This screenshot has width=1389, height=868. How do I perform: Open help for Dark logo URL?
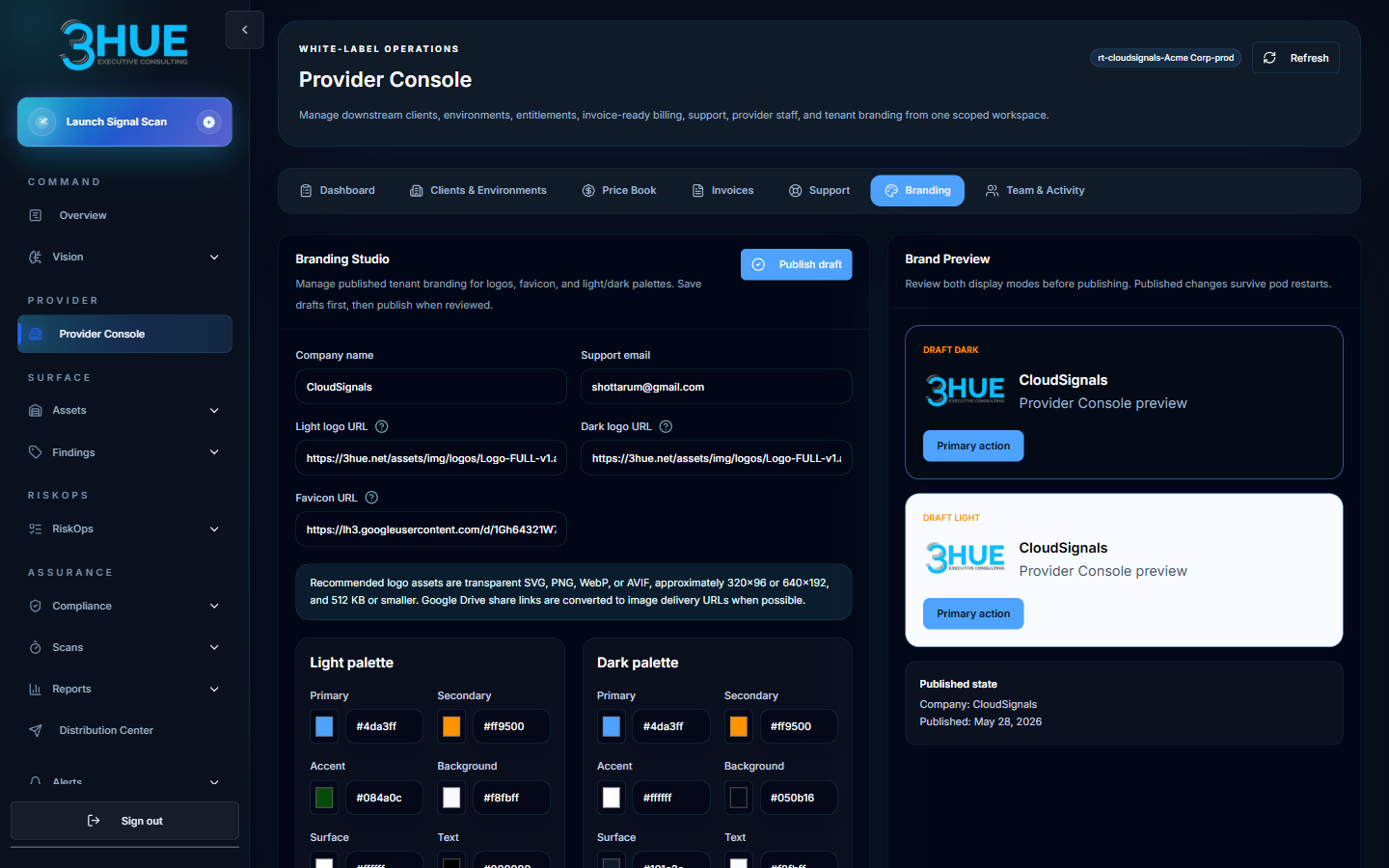[666, 426]
